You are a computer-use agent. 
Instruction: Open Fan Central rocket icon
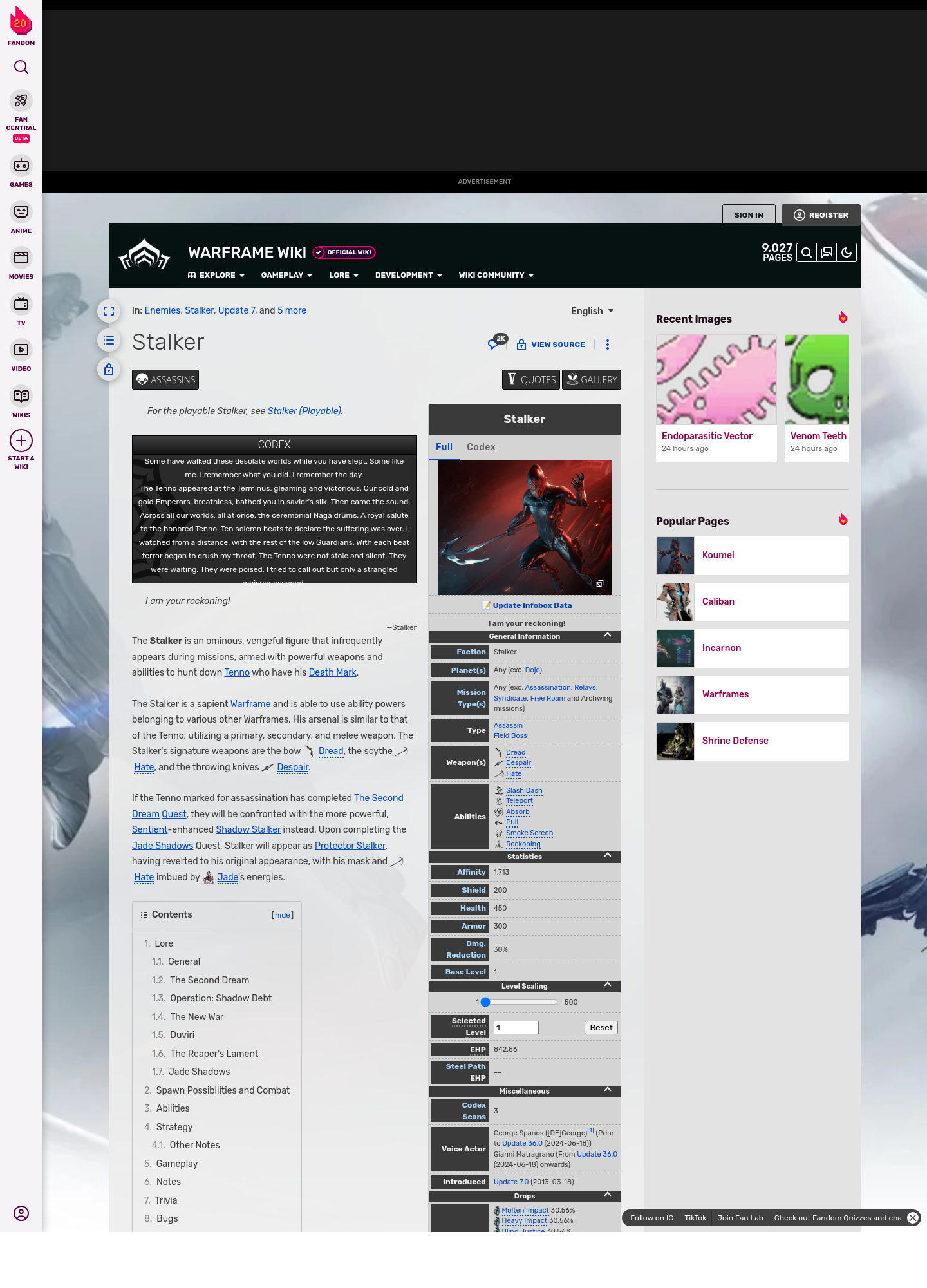[x=21, y=100]
